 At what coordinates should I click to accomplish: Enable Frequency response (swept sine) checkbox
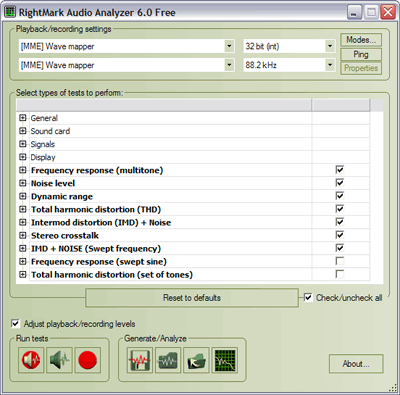click(x=340, y=261)
